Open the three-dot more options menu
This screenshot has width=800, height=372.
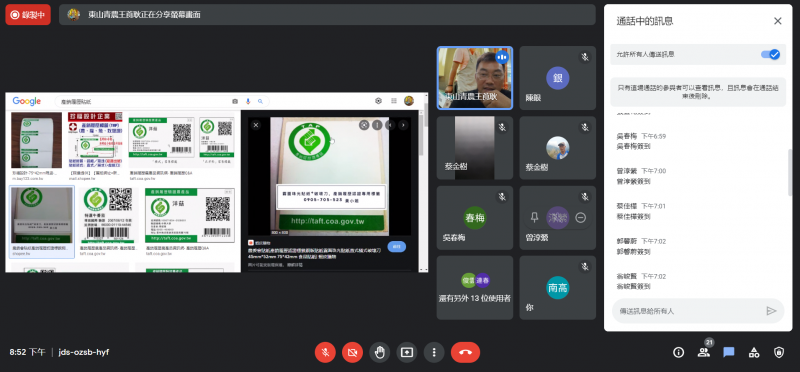tap(434, 352)
